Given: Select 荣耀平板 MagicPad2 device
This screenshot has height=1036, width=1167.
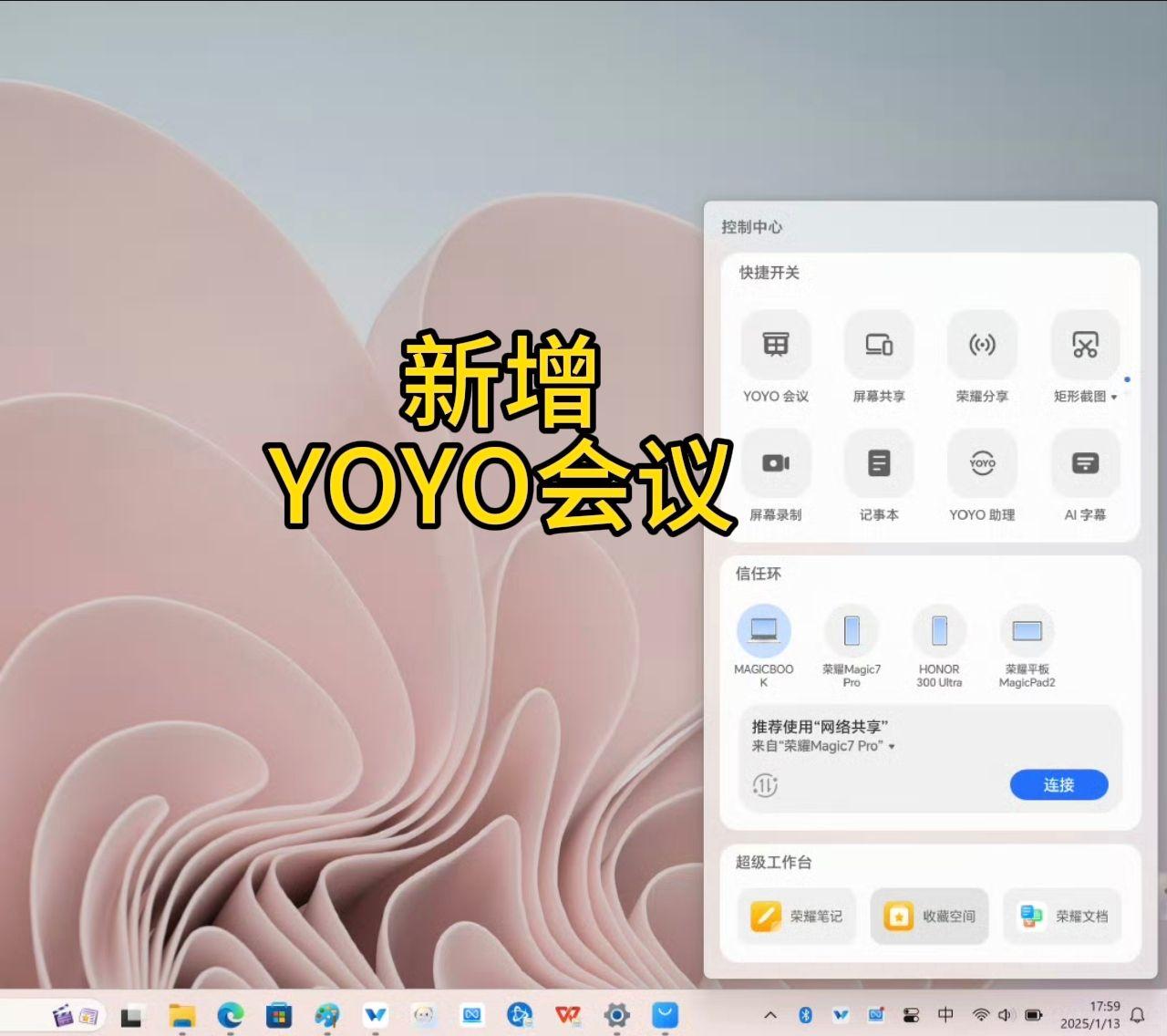Looking at the screenshot, I should (x=1027, y=631).
